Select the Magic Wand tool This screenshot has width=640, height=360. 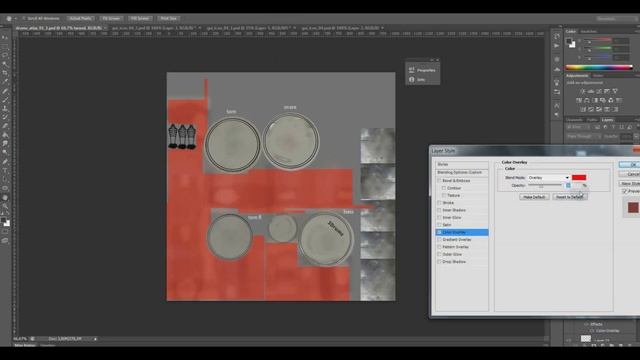[x=5, y=64]
